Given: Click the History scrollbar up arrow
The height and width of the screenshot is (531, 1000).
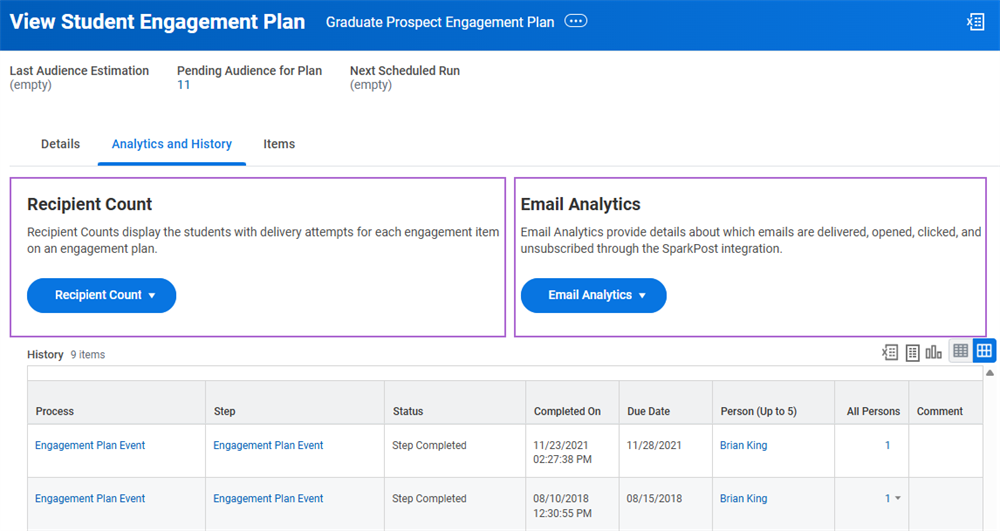Looking at the screenshot, I should [x=990, y=373].
